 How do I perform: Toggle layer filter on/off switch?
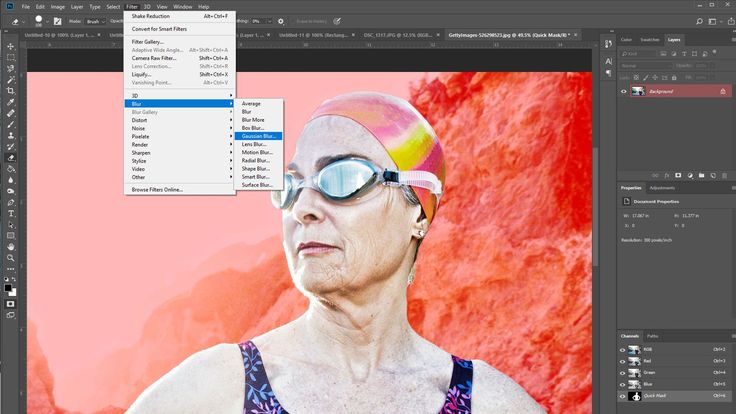tap(715, 52)
